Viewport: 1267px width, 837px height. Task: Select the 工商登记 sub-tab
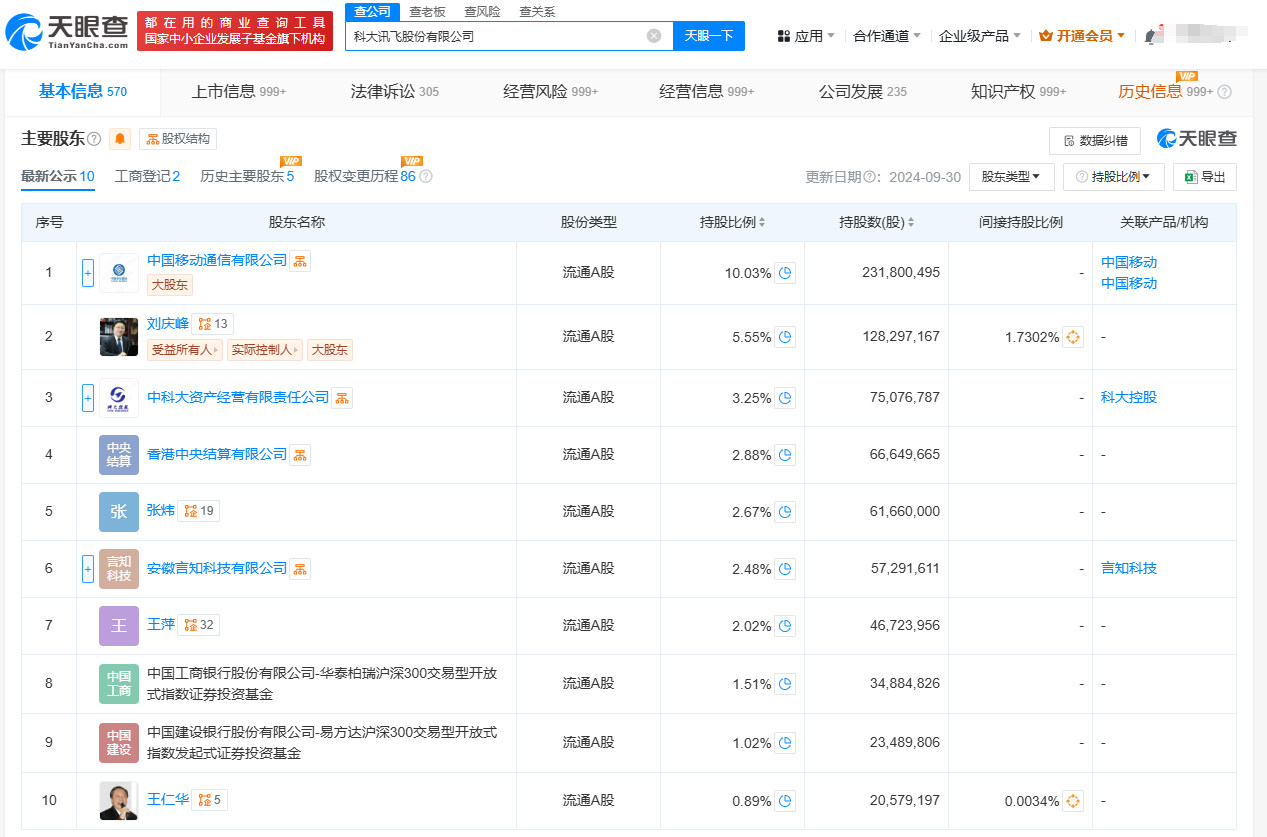pyautogui.click(x=147, y=176)
